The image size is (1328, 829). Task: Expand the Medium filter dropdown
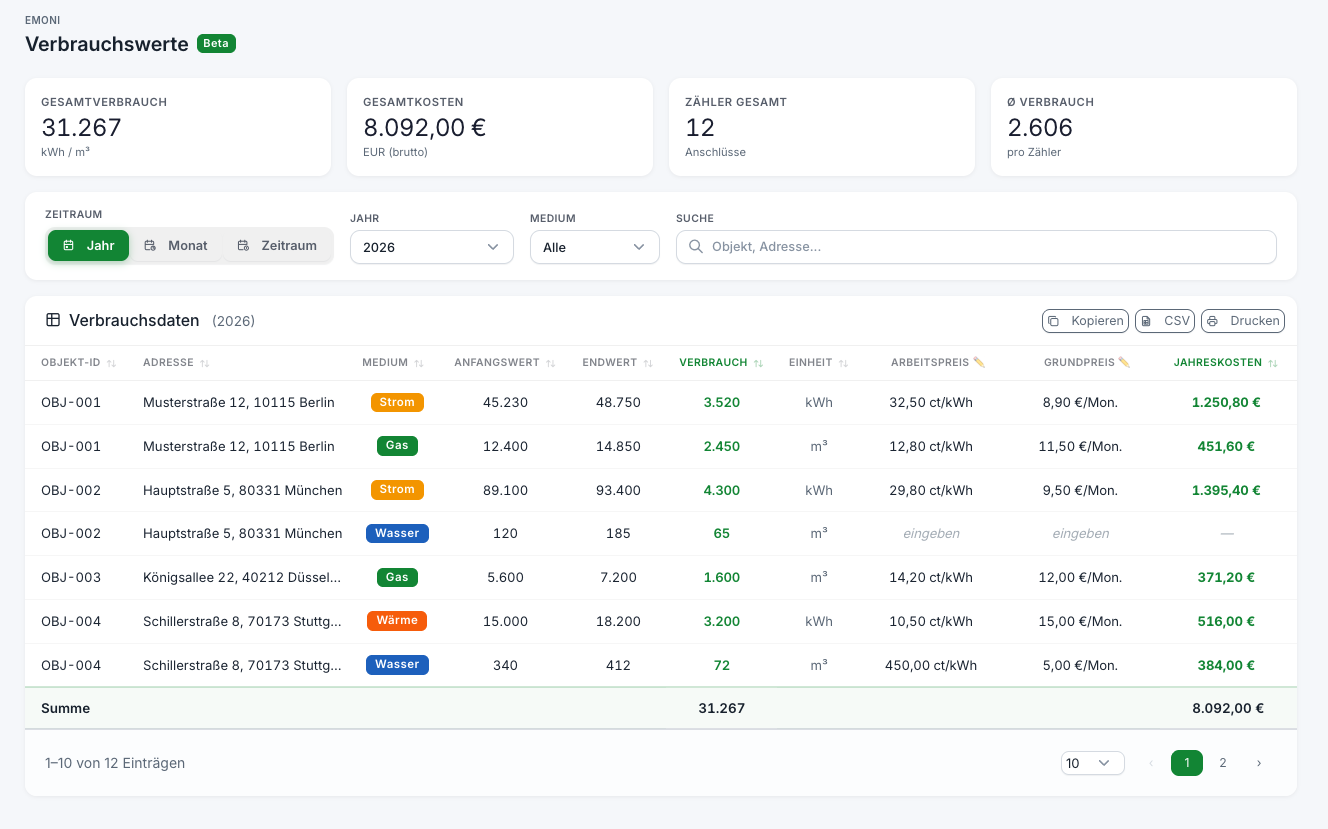[594, 247]
